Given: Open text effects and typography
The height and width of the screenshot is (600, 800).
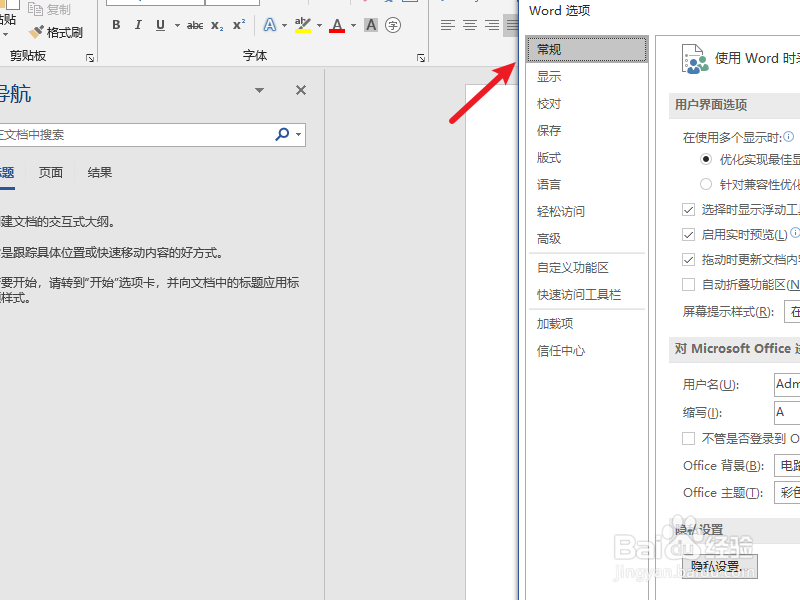Looking at the screenshot, I should (x=269, y=25).
